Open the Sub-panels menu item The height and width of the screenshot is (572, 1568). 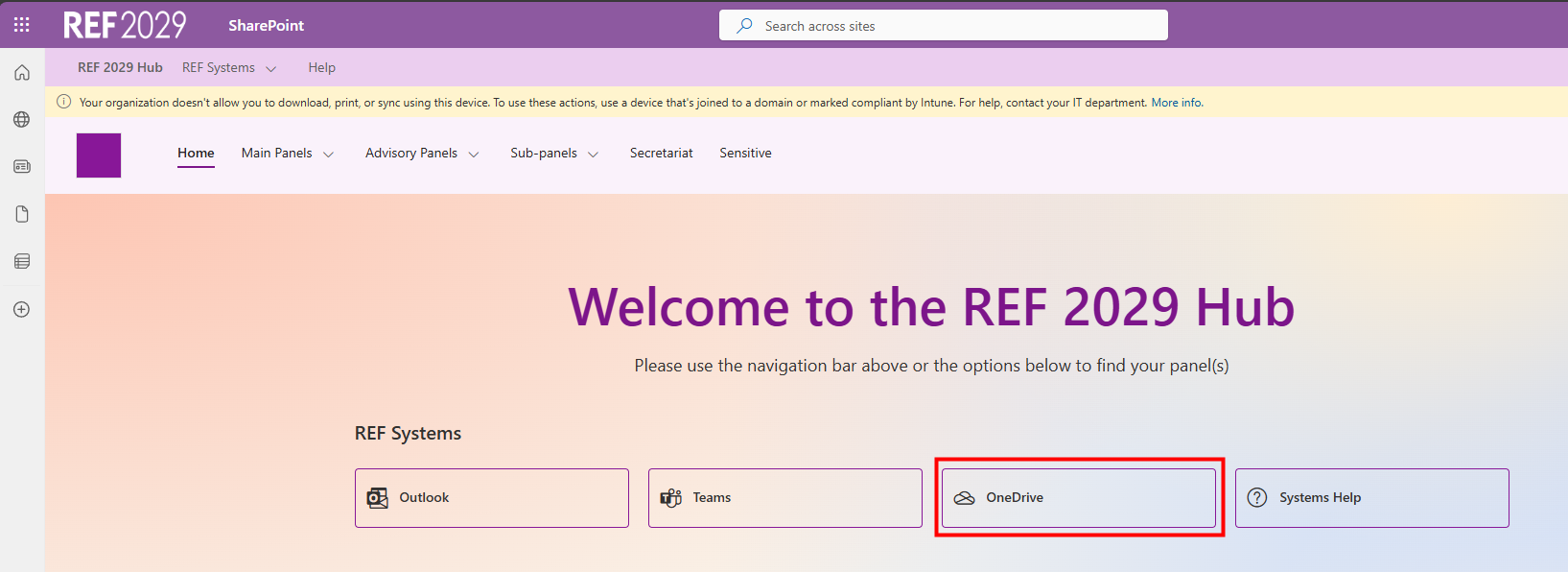[544, 153]
